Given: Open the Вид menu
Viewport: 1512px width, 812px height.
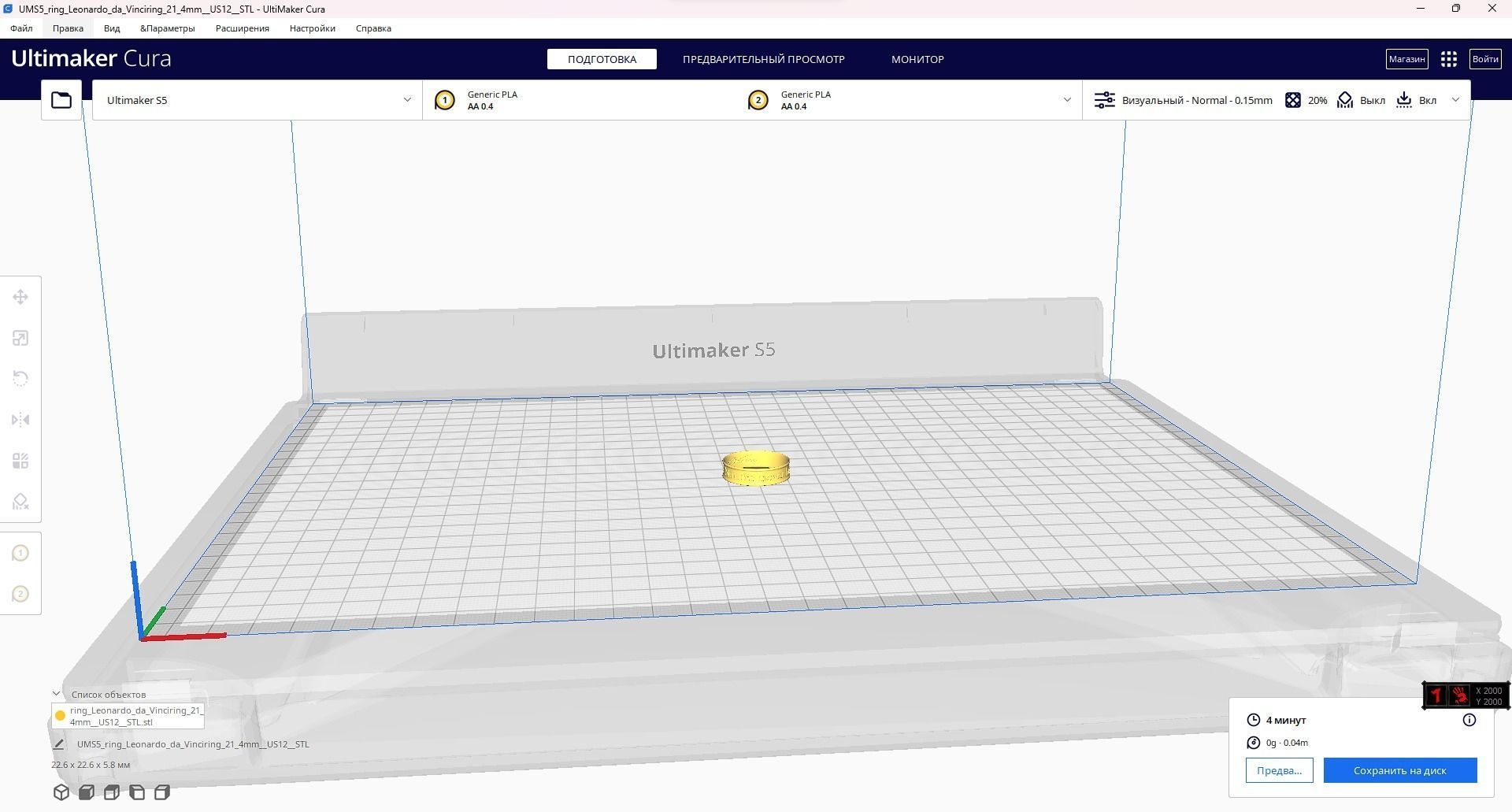Looking at the screenshot, I should (x=112, y=28).
